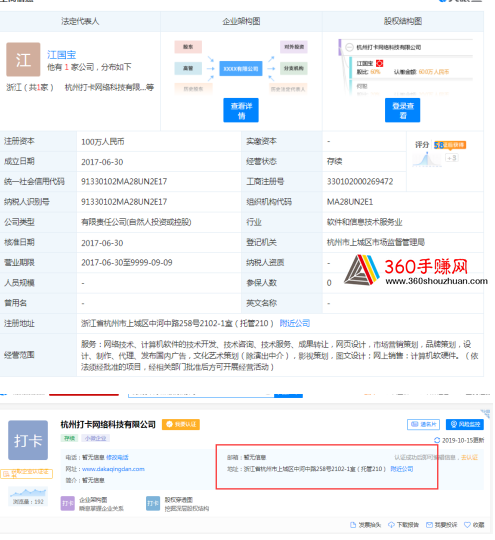Click the 100万人民币 registered capital value

103,142
